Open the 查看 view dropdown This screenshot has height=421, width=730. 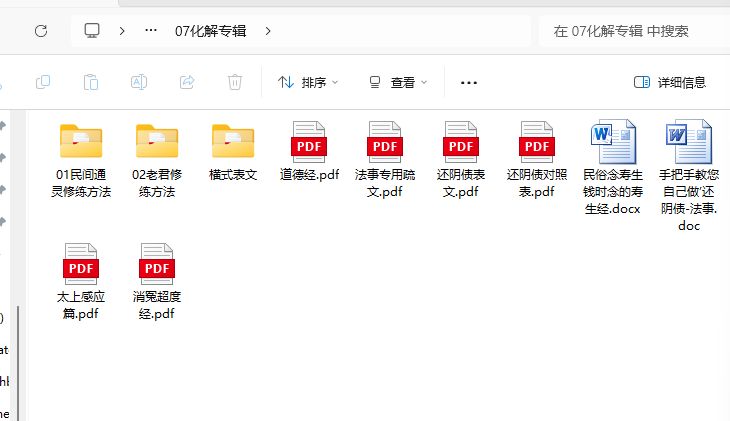tap(399, 82)
